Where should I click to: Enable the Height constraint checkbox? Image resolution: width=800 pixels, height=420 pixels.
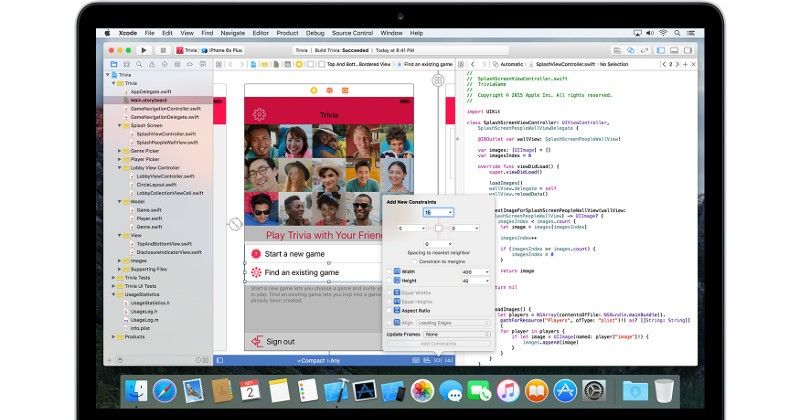(391, 281)
